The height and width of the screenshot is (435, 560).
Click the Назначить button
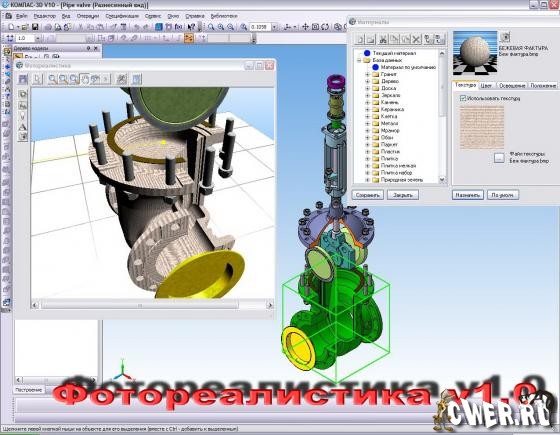click(x=468, y=195)
